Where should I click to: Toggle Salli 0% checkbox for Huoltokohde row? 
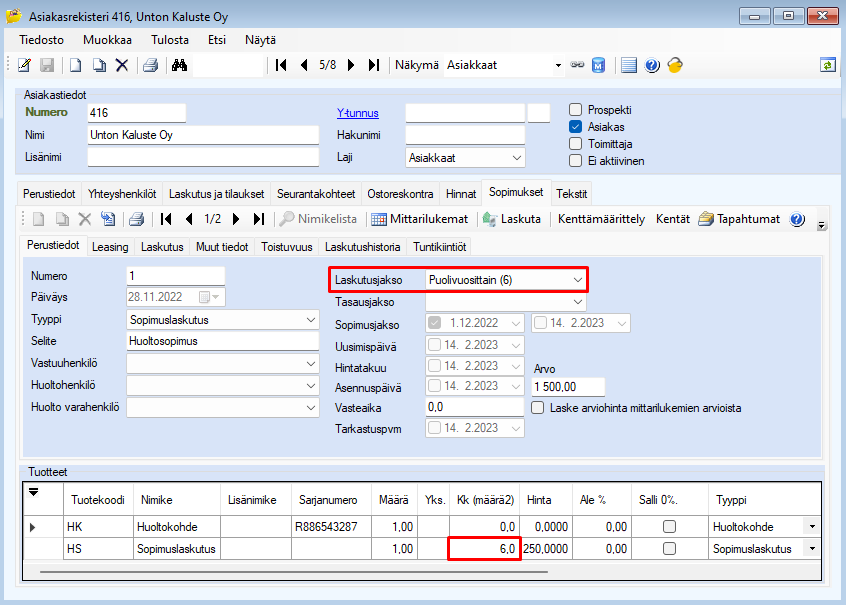[x=669, y=526]
